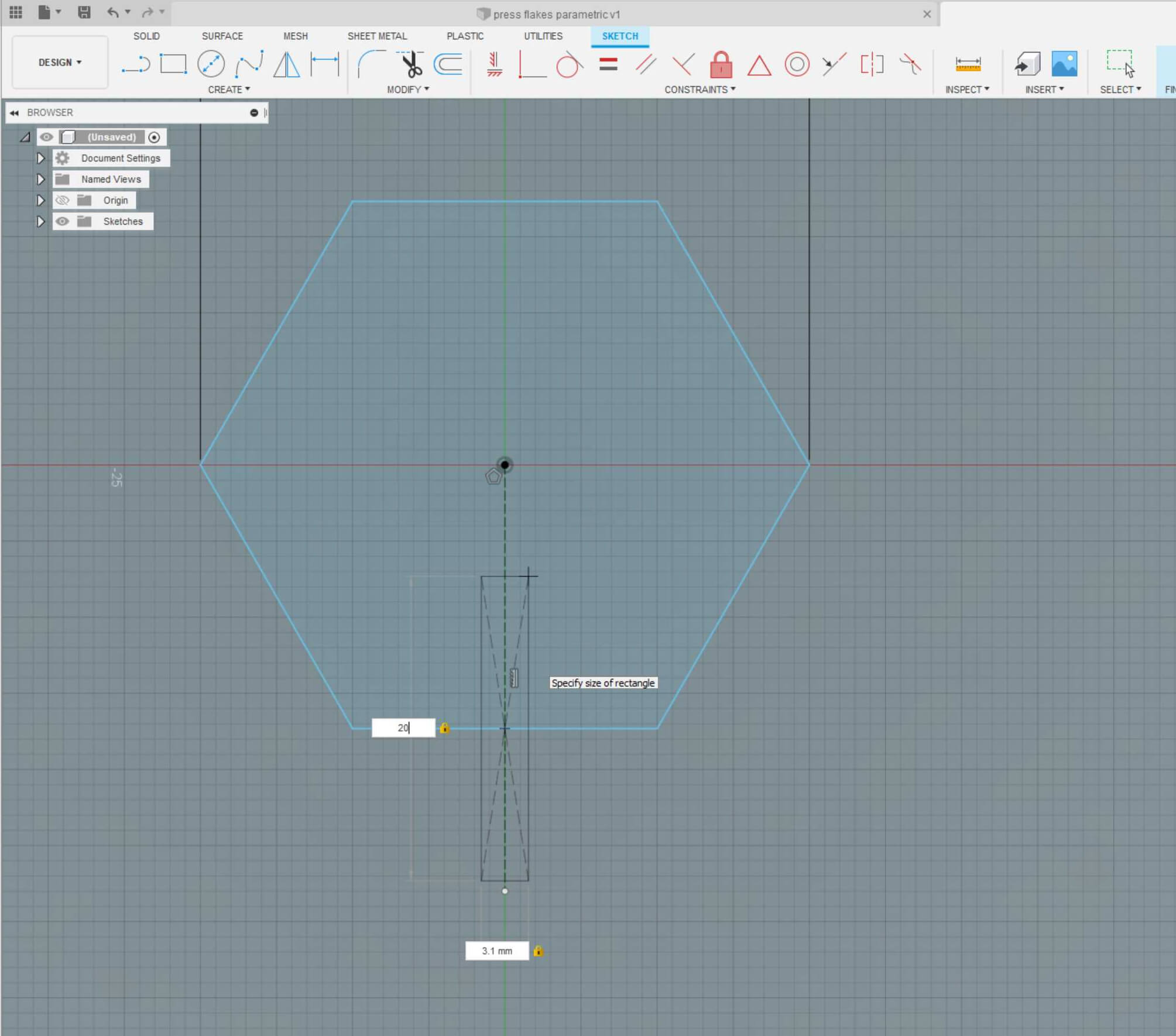This screenshot has height=1036, width=1176.
Task: Apply the Fix/Unfix lock constraint
Action: [721, 64]
